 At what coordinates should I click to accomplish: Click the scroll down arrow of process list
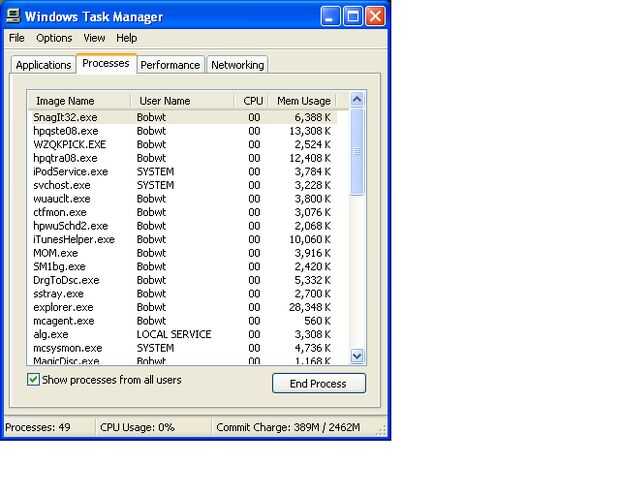coord(357,356)
